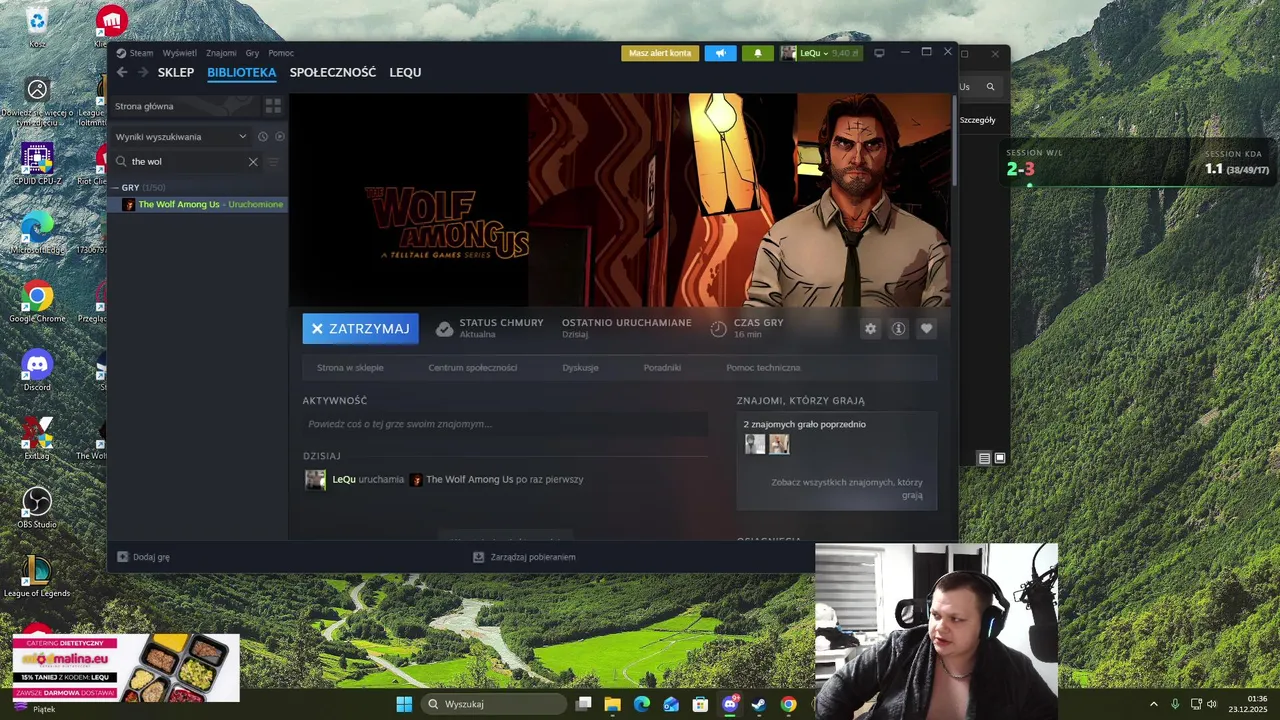
Task: Open File Explorer from the taskbar
Action: point(612,704)
